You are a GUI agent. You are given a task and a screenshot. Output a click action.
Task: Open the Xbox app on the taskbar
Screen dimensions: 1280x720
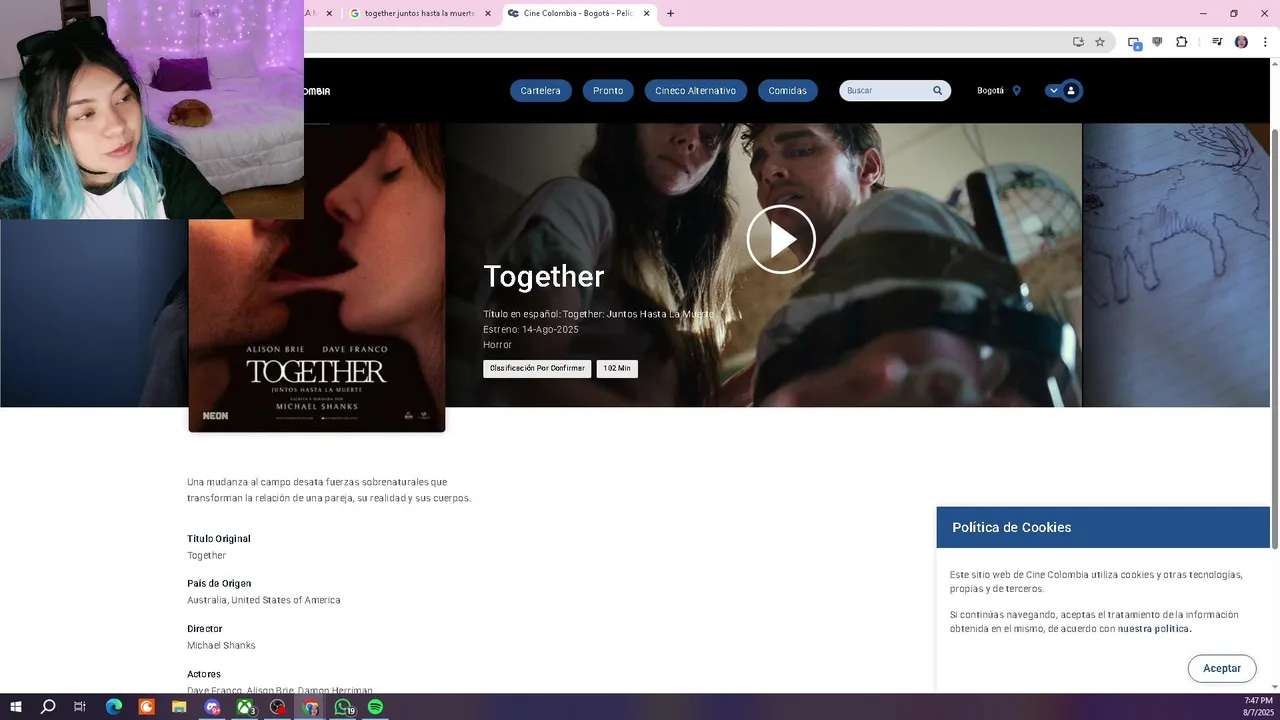coord(245,707)
